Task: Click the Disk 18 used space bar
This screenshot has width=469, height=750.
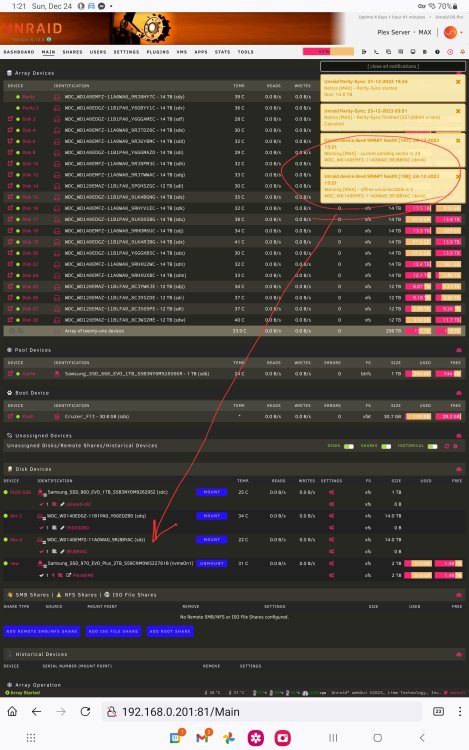Action: (418, 231)
